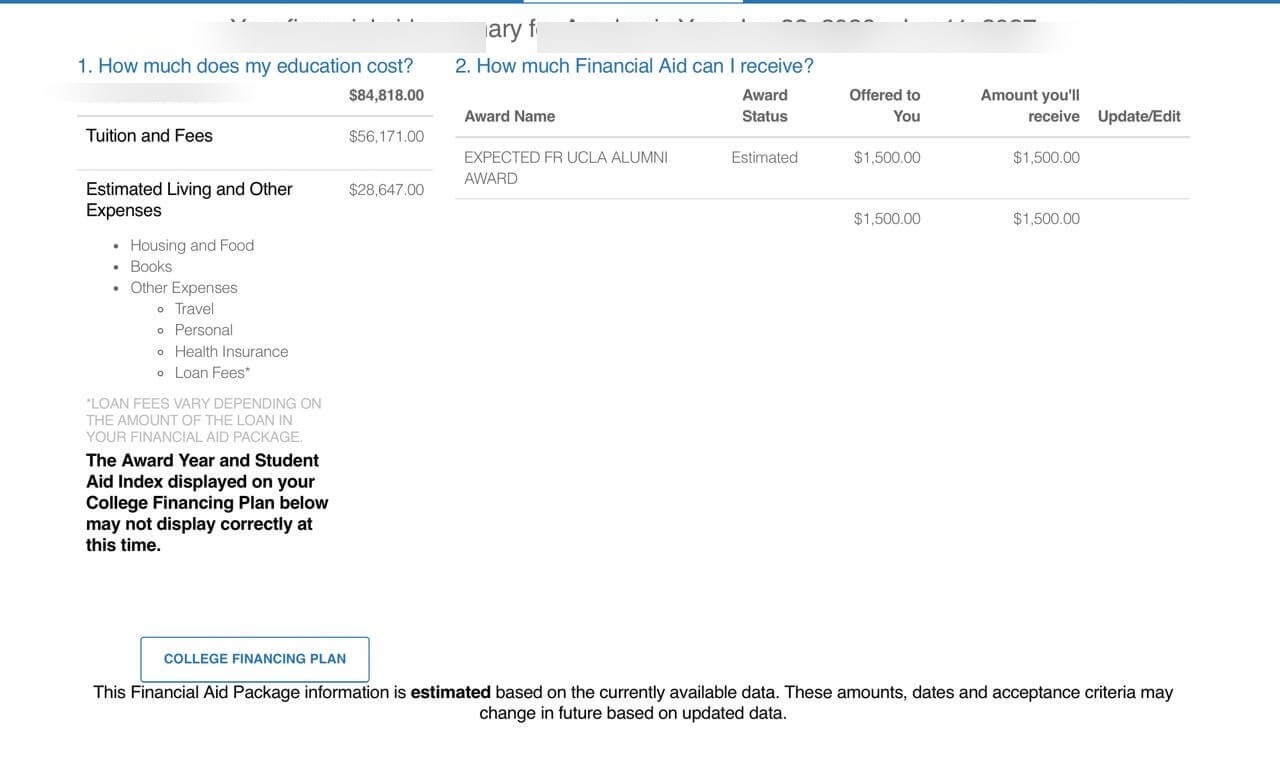This screenshot has width=1280, height=761.
Task: Click the Books list item
Action: point(151,266)
